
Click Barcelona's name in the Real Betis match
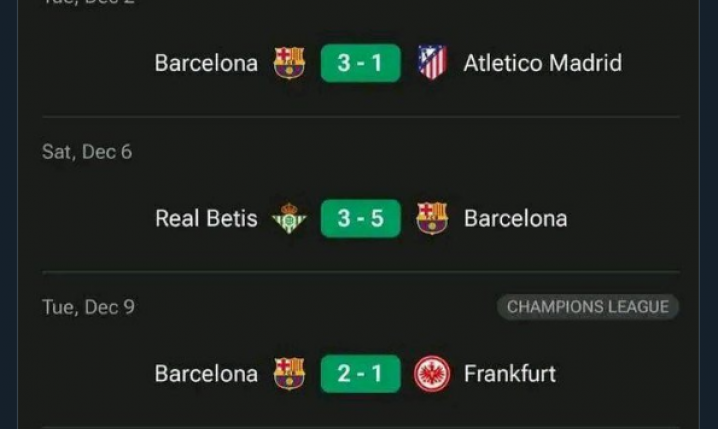click(515, 218)
